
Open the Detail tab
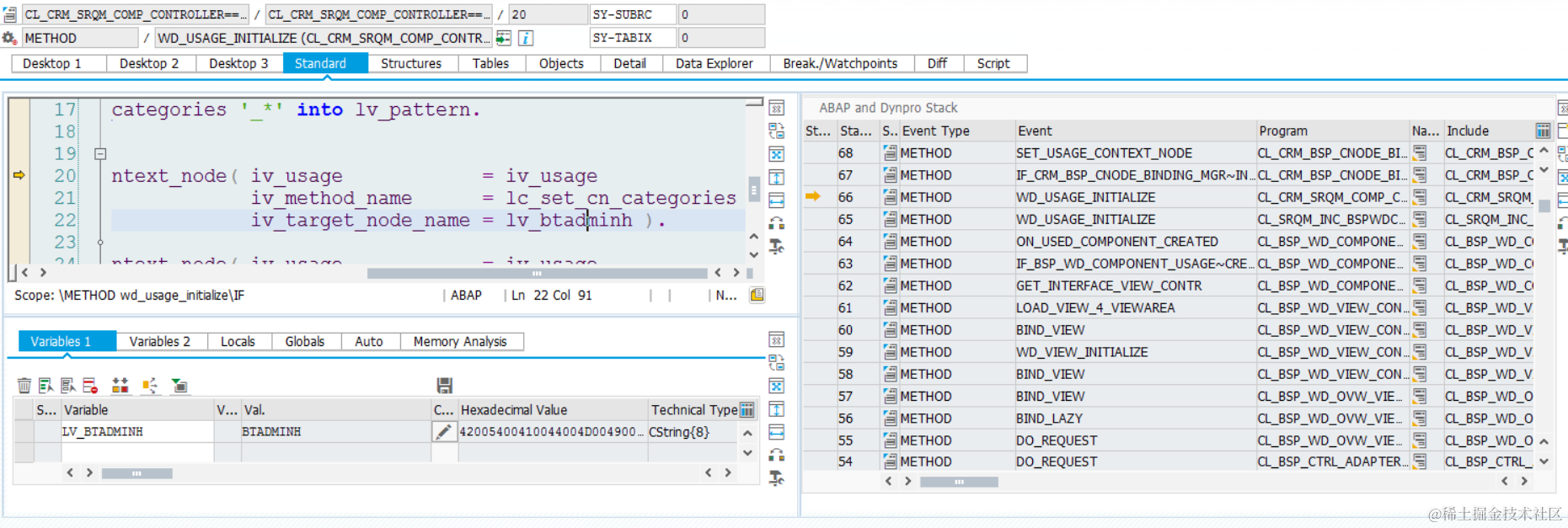point(629,63)
